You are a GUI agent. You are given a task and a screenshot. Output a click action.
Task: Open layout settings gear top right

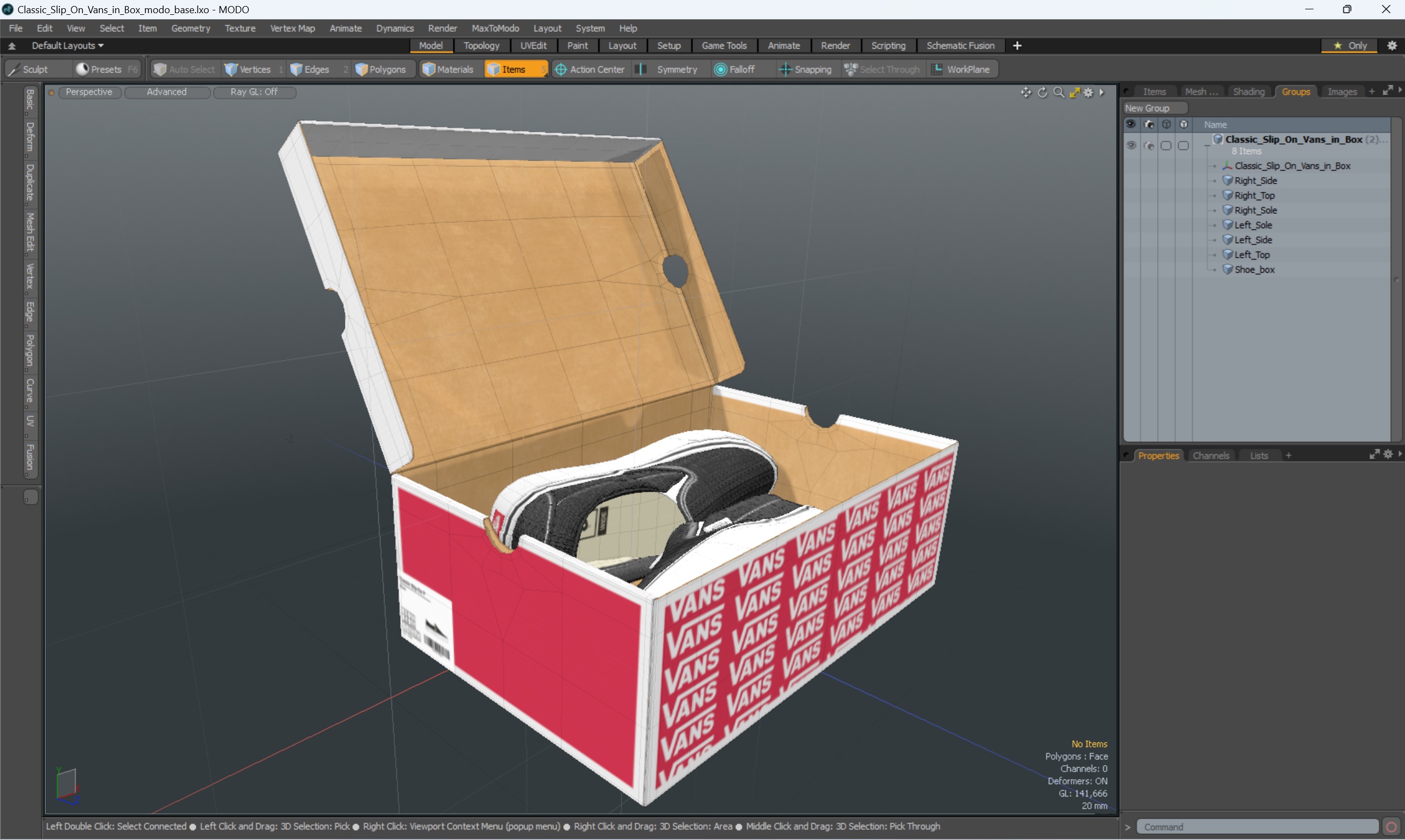(x=1392, y=45)
